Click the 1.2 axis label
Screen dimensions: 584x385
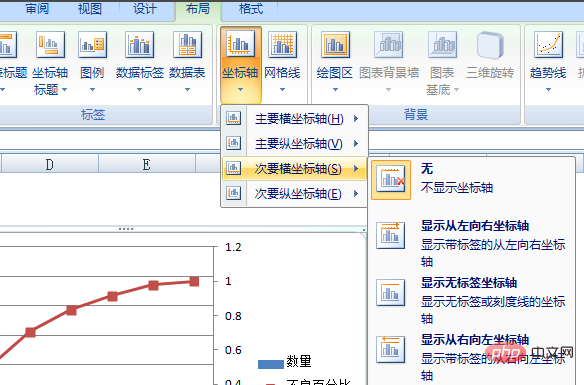point(233,247)
